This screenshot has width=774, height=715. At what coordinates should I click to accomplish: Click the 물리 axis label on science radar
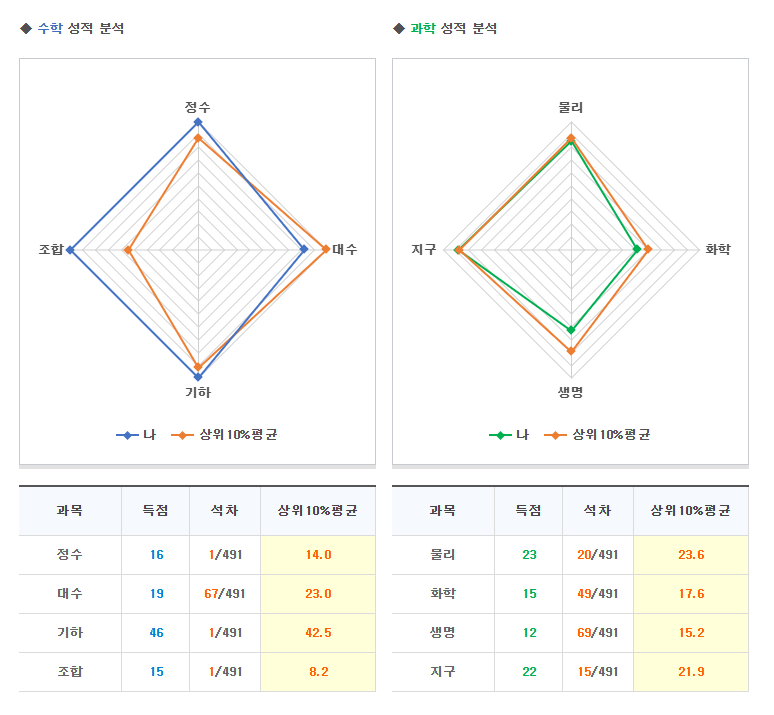(x=571, y=108)
